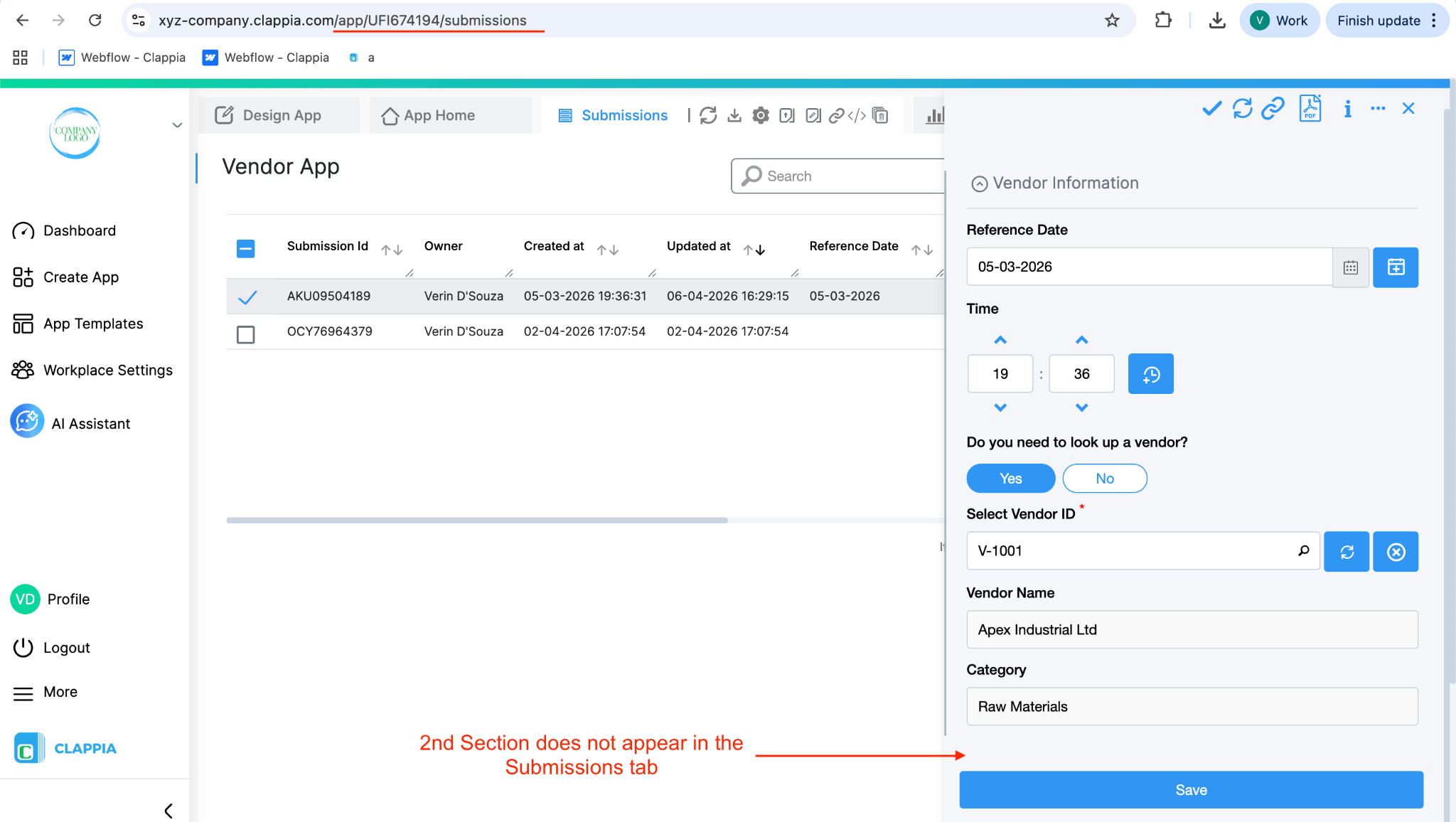Click the PDF download icon

1310,109
